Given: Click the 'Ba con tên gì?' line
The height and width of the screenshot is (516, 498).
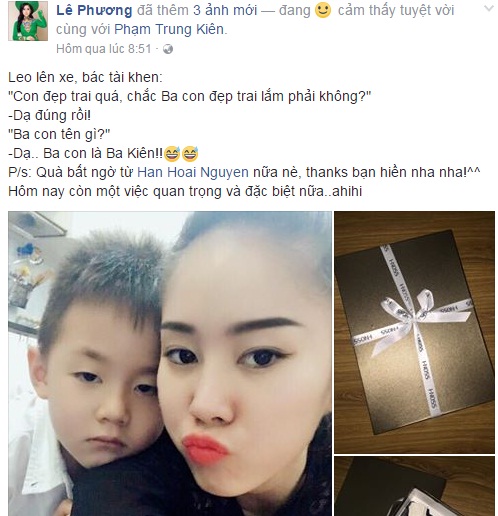Looking at the screenshot, I should tap(59, 134).
